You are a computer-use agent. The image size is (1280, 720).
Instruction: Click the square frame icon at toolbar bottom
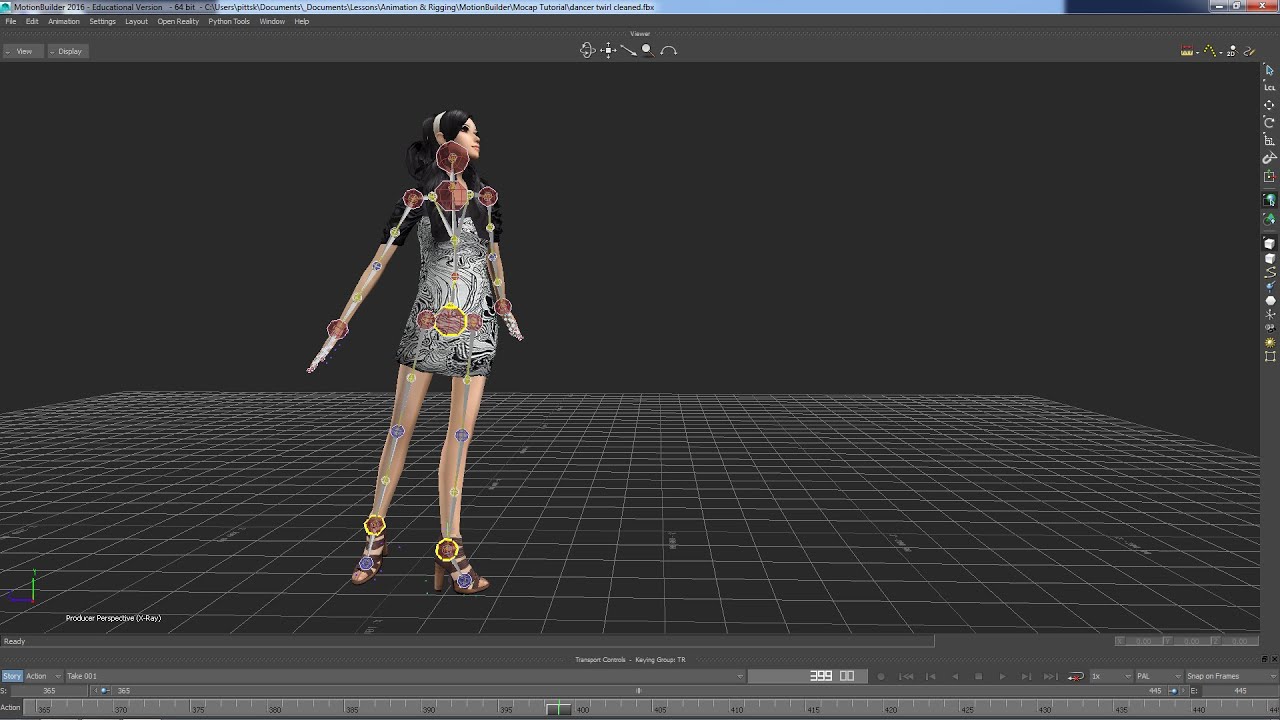click(x=1270, y=356)
